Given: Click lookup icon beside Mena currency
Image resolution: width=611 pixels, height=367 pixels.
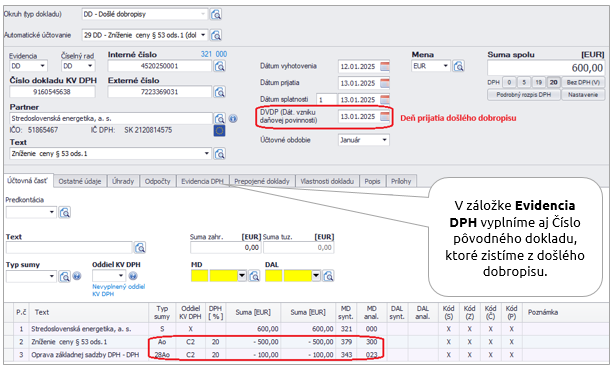Looking at the screenshot, I should [x=459, y=66].
